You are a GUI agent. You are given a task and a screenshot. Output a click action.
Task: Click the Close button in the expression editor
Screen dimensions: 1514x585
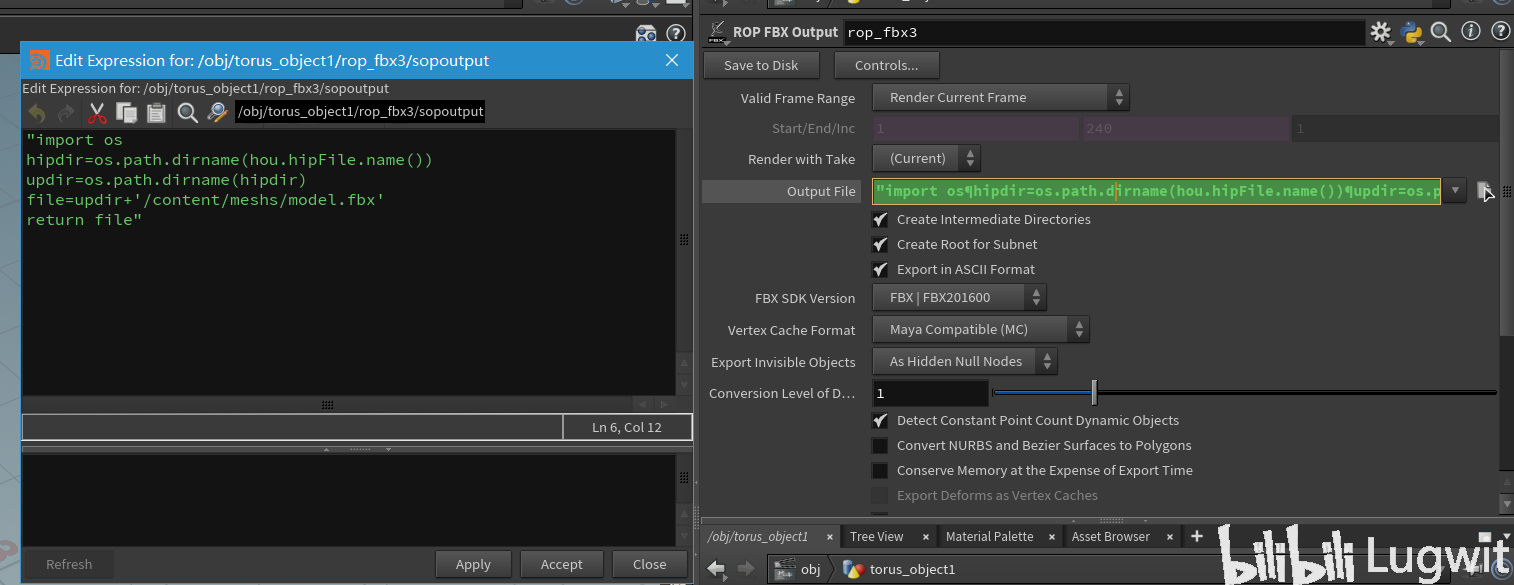[x=650, y=564]
